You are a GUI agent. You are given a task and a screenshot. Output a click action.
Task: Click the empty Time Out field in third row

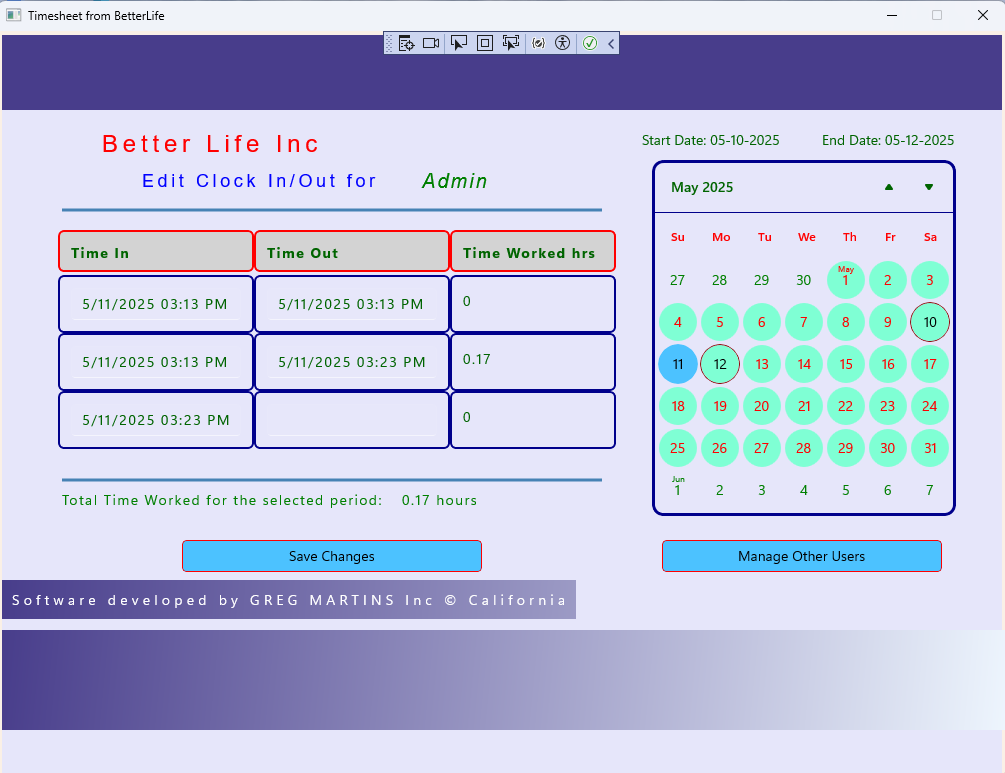coord(352,420)
